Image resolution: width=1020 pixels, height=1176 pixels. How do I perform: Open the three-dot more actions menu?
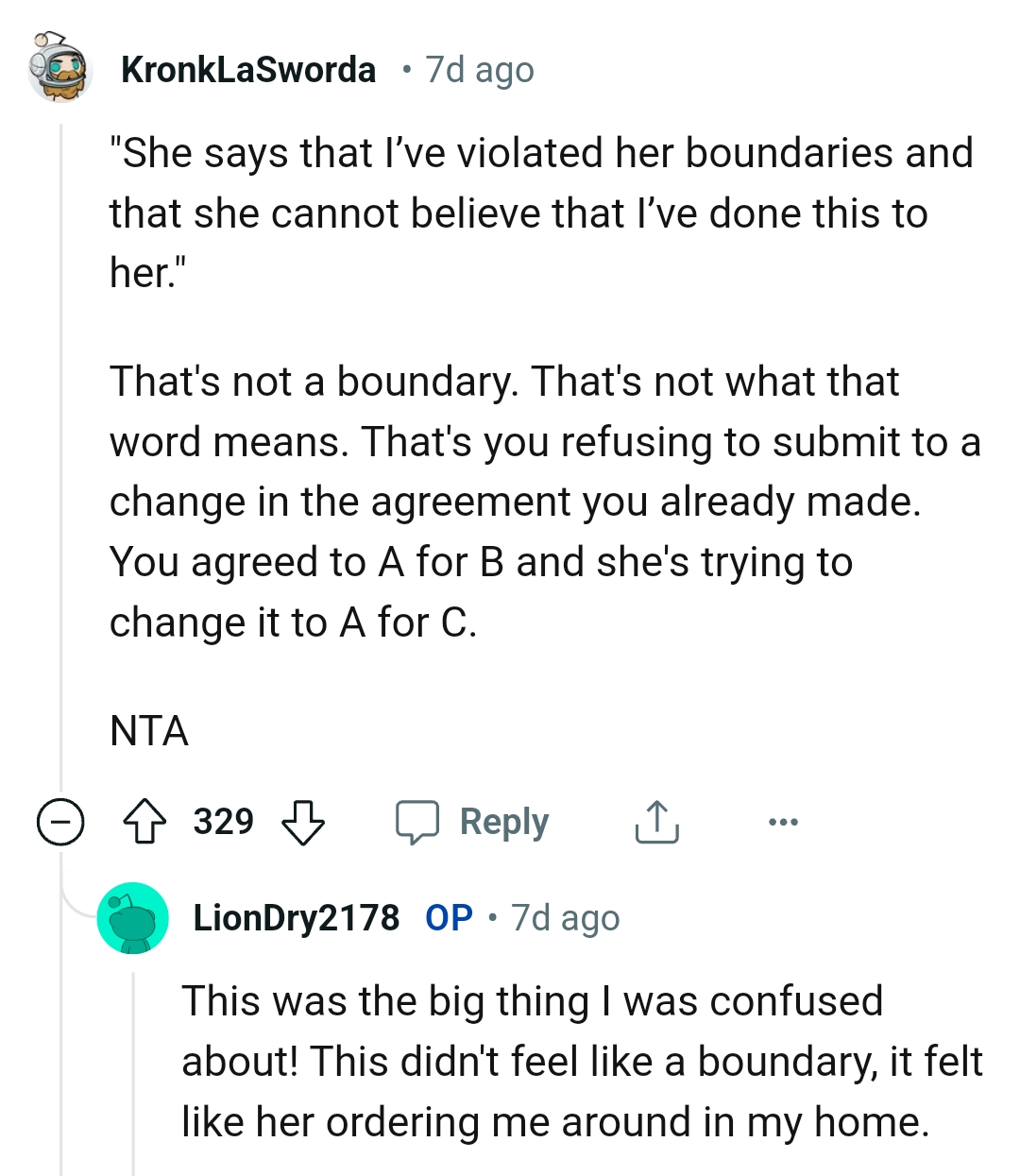coord(784,821)
